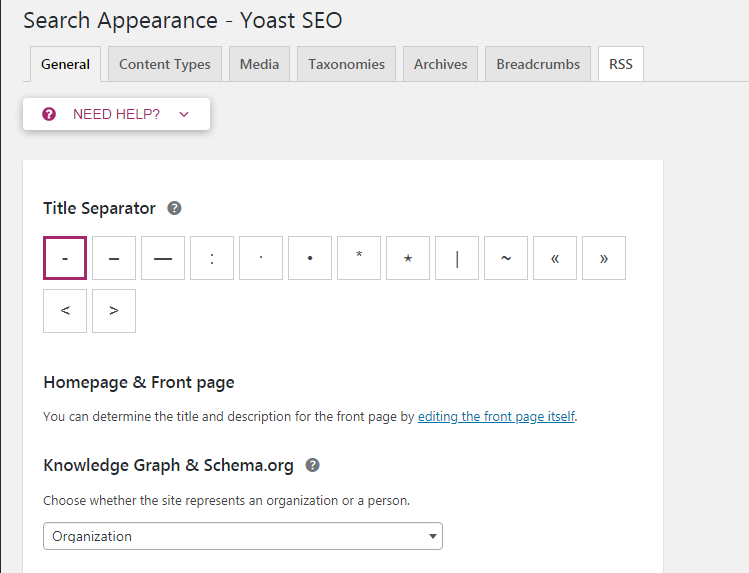Follow the editing the front page itself link
Viewport: 749px width, 573px height.
coord(496,416)
